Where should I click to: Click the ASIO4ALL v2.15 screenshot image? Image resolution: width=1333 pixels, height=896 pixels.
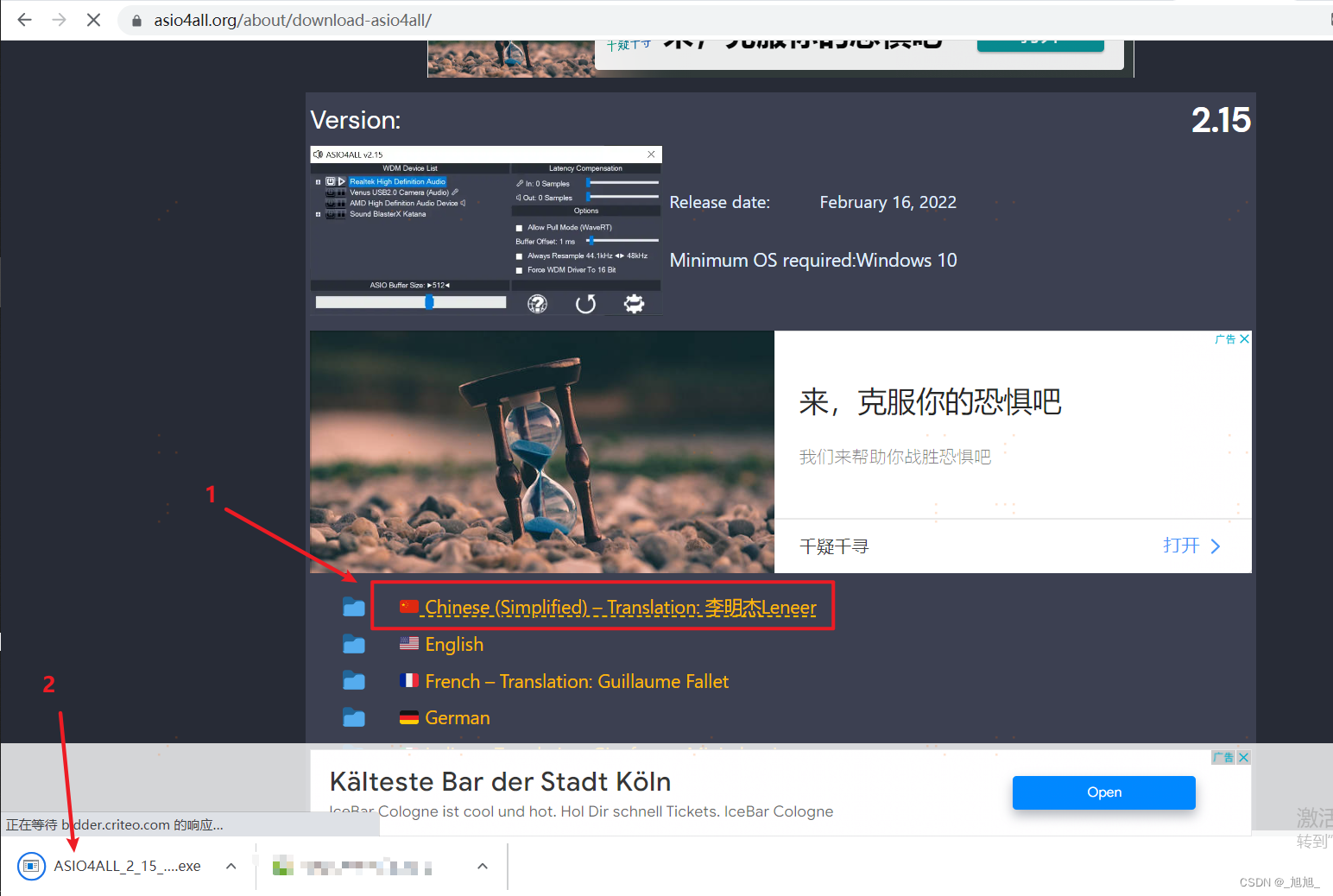[486, 230]
